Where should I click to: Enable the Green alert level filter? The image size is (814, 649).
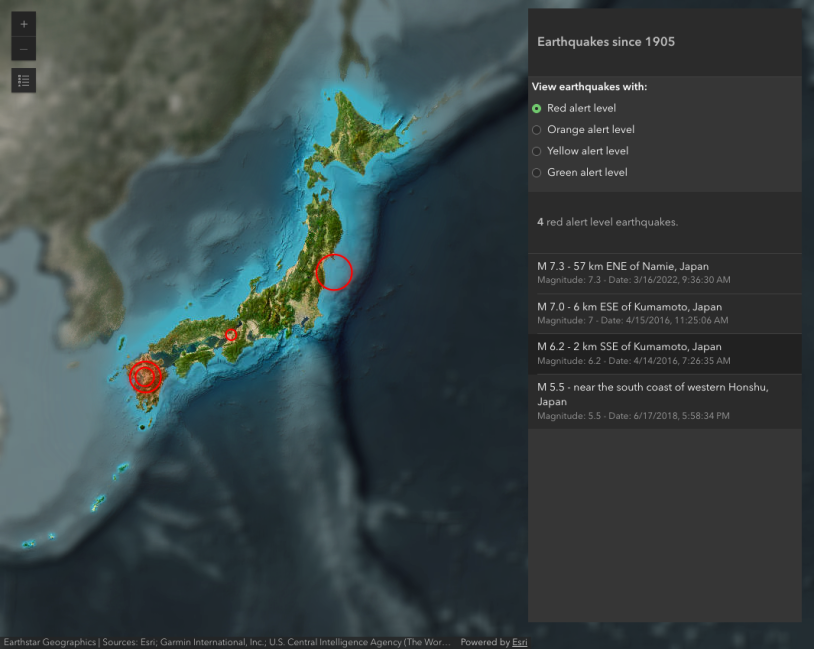(536, 172)
